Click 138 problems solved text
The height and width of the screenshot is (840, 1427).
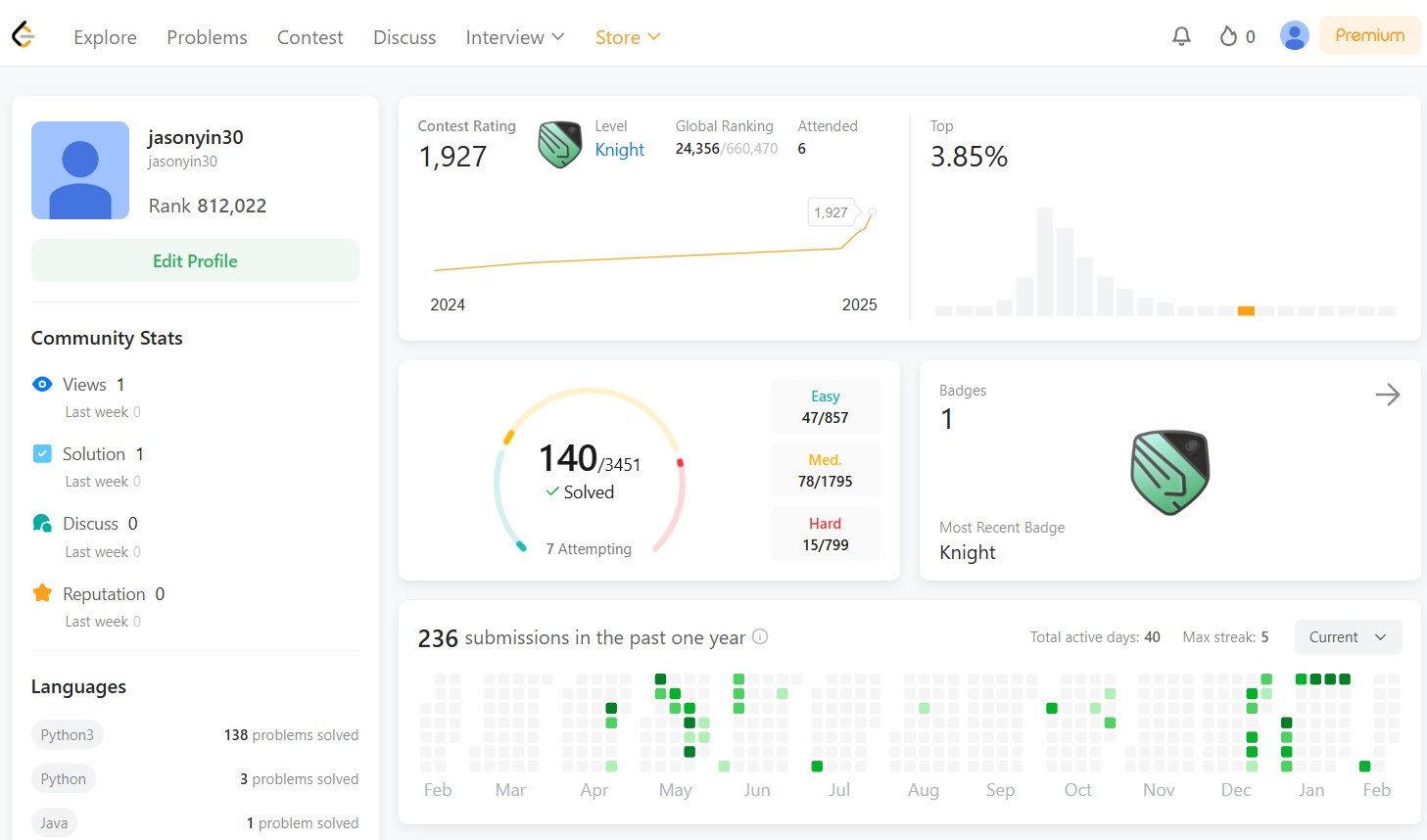(x=291, y=735)
